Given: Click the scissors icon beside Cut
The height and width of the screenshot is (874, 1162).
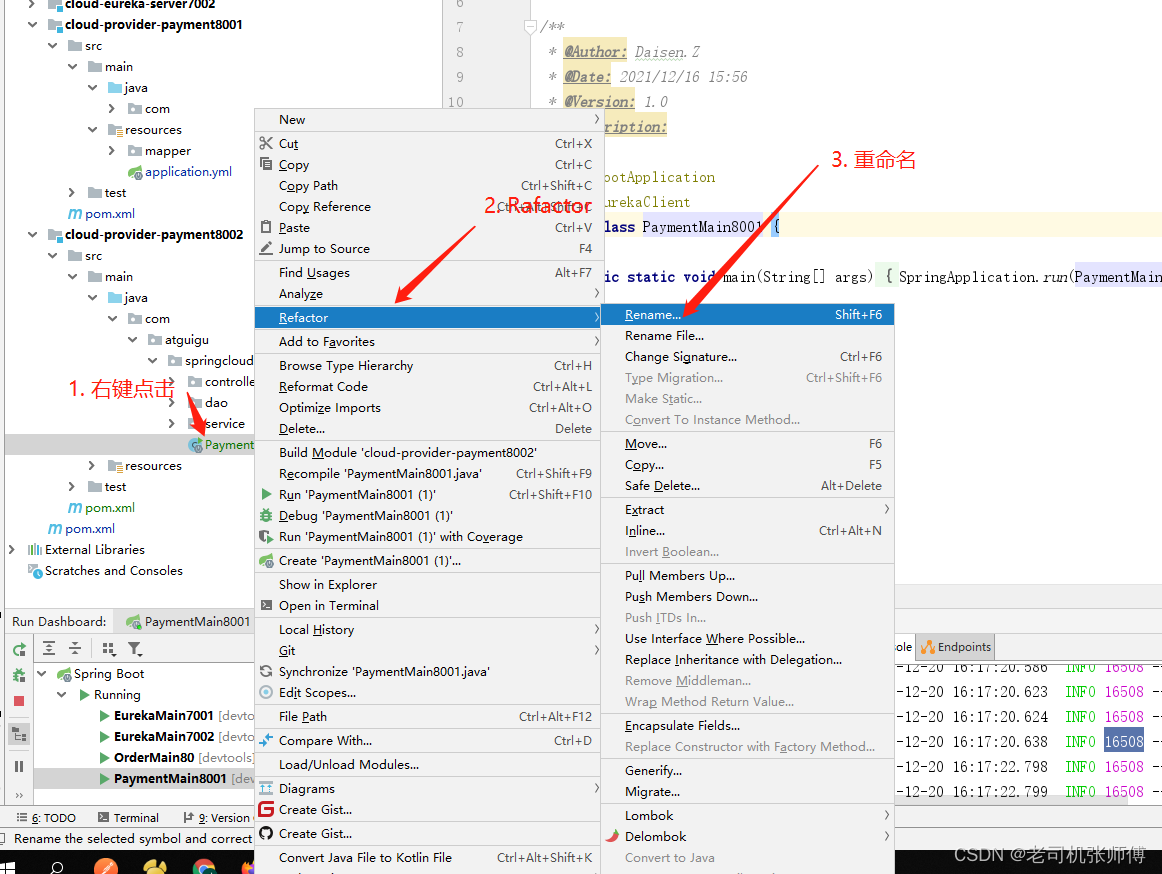Looking at the screenshot, I should pyautogui.click(x=266, y=143).
